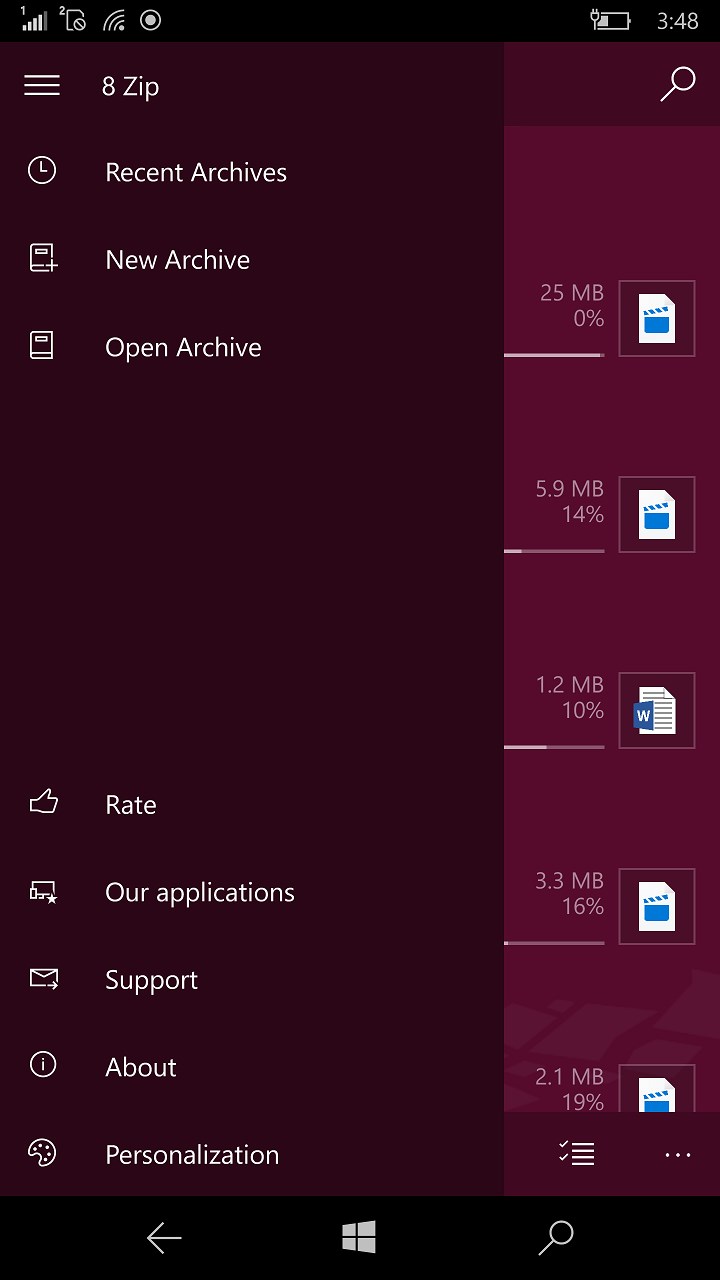Screen dimensions: 720x1280
Task: Tap the Rate thumbs-up icon
Action: [x=43, y=804]
